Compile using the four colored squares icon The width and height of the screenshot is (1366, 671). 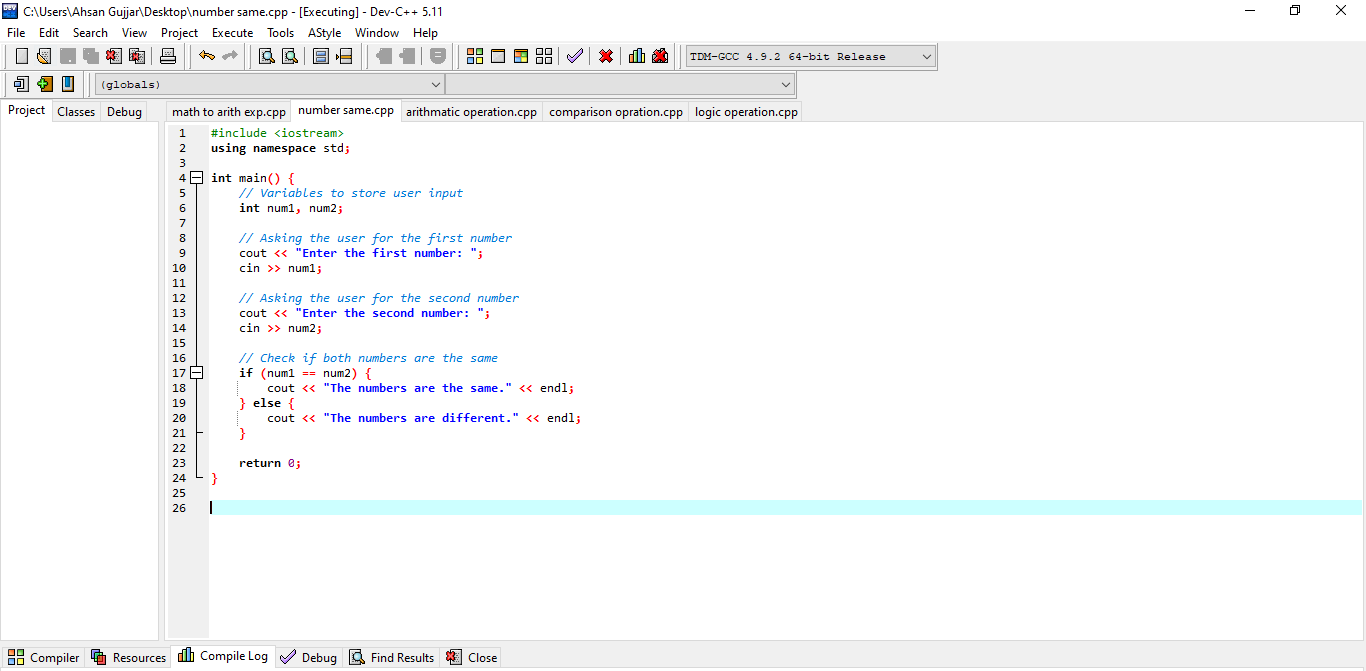pos(475,56)
